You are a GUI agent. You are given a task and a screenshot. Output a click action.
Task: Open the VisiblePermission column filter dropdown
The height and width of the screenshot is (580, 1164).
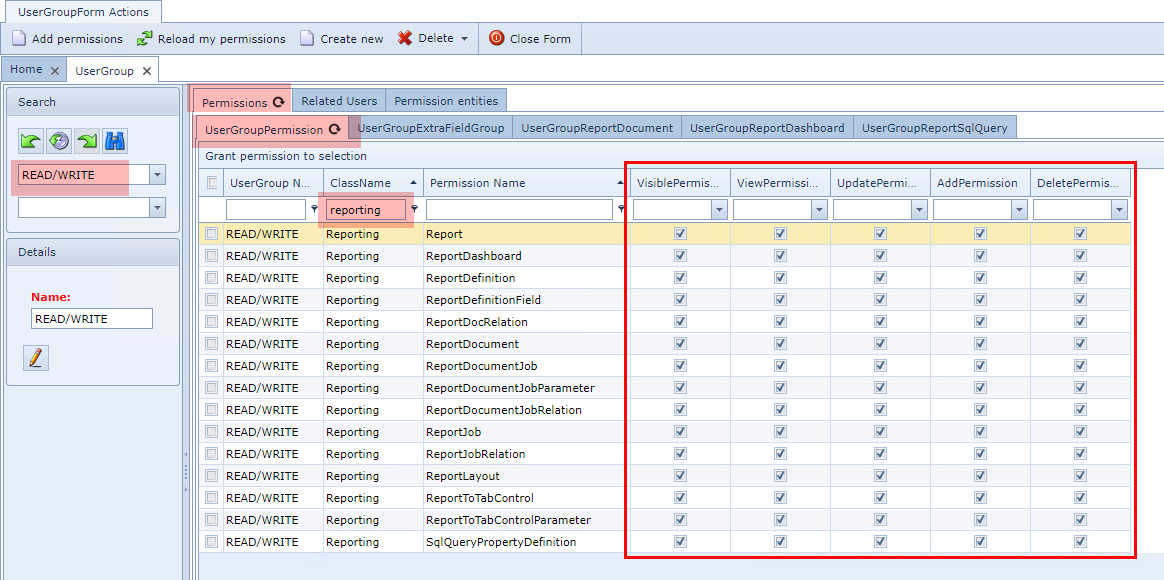(718, 209)
